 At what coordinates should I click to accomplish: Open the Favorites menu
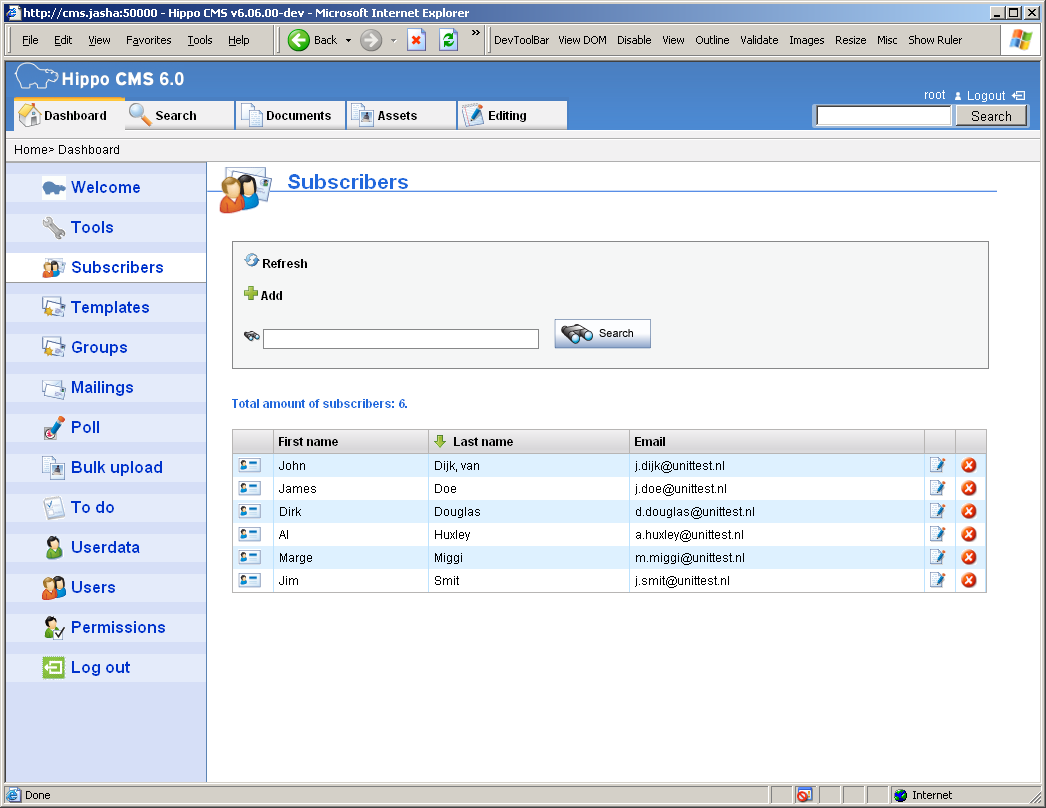(148, 40)
